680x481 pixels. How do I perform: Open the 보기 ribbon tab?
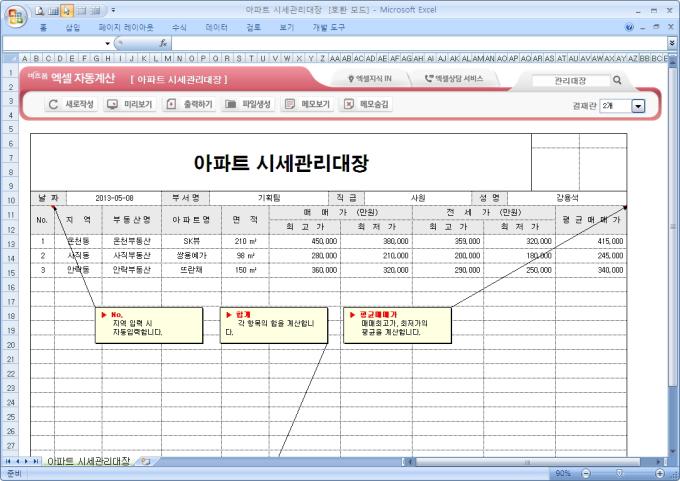coord(286,27)
